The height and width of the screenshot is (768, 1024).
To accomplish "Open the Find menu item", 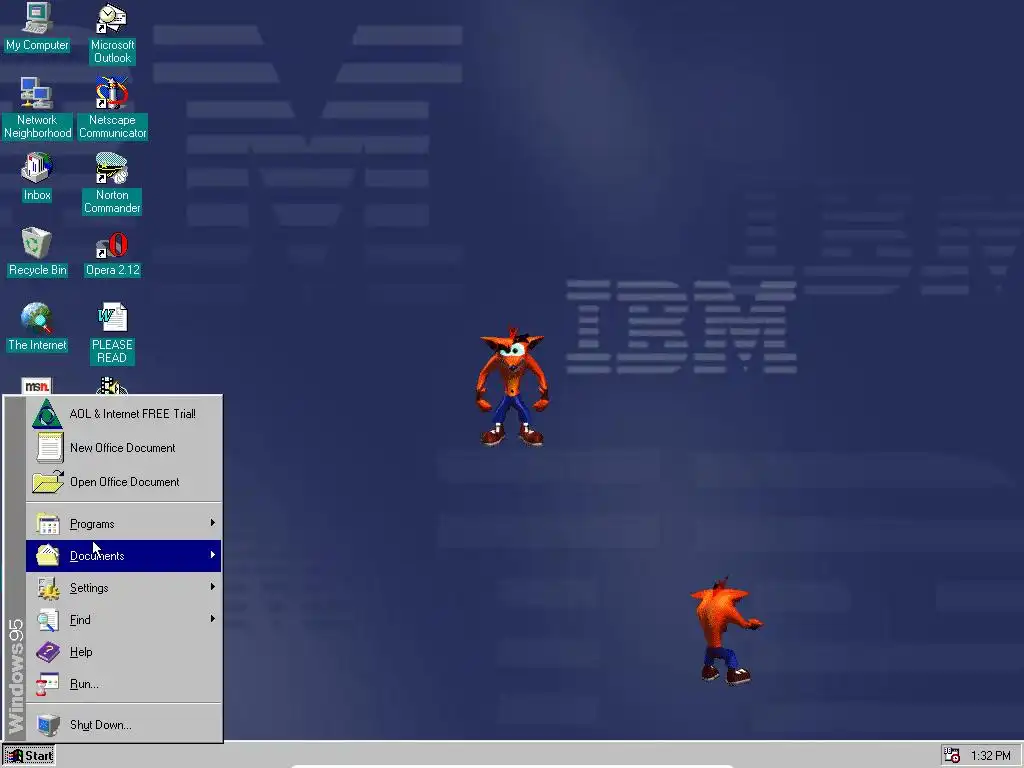I will coord(124,620).
